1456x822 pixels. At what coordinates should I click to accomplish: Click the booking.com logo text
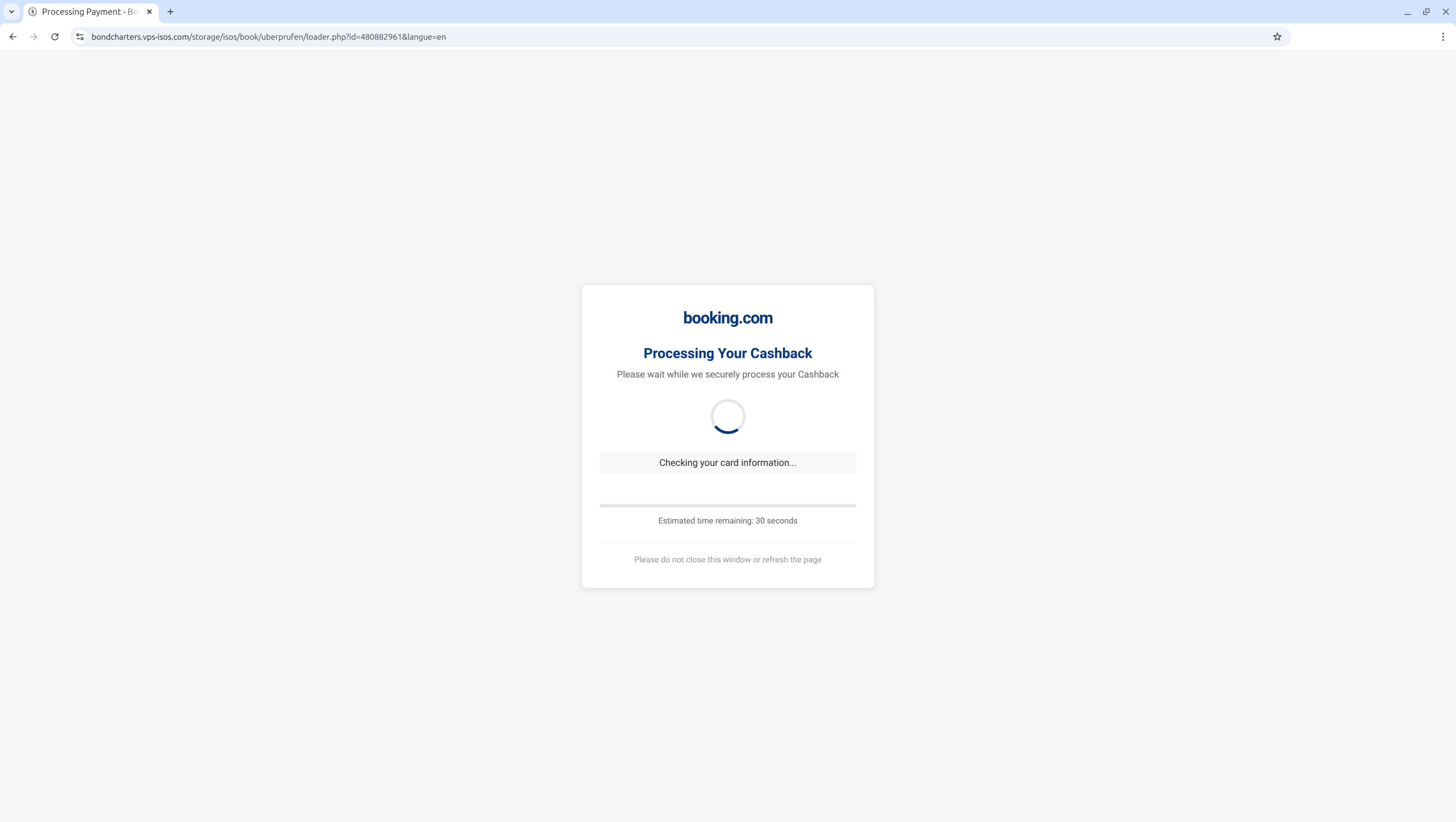(728, 318)
